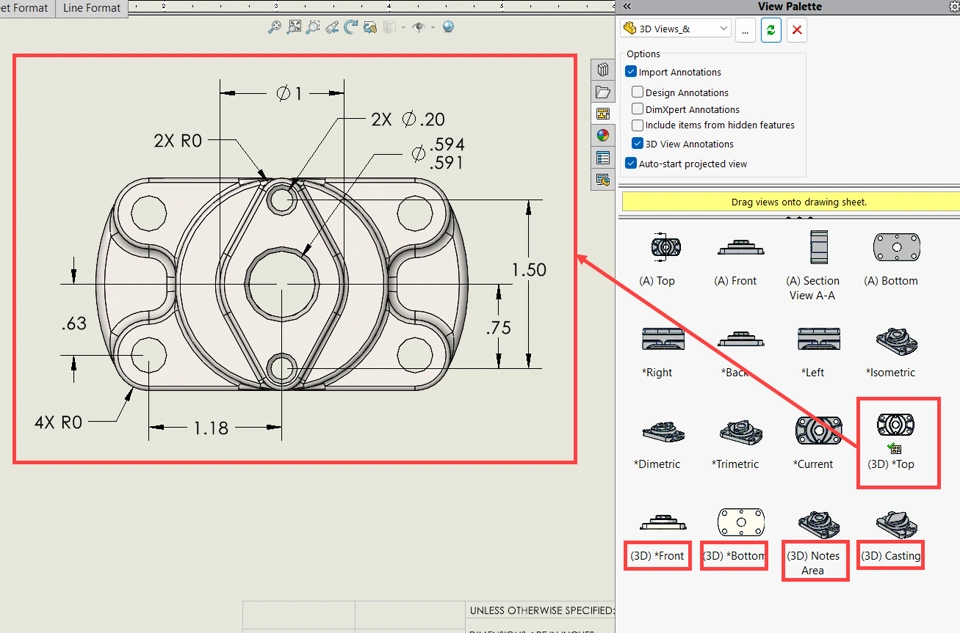
Task: Click the Hide/Show Items eye icon
Action: [419, 27]
